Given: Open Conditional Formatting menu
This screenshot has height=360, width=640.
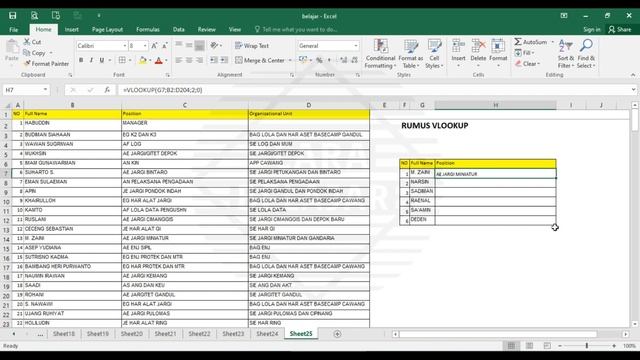Looking at the screenshot, I should click(380, 54).
